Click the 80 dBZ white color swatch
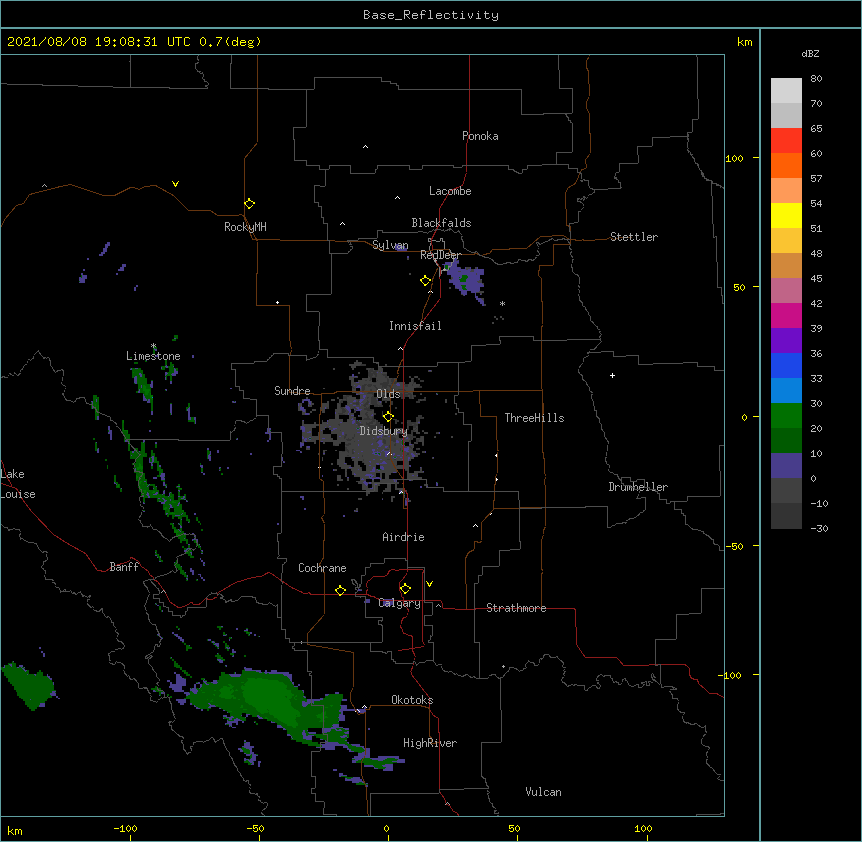 (786, 90)
